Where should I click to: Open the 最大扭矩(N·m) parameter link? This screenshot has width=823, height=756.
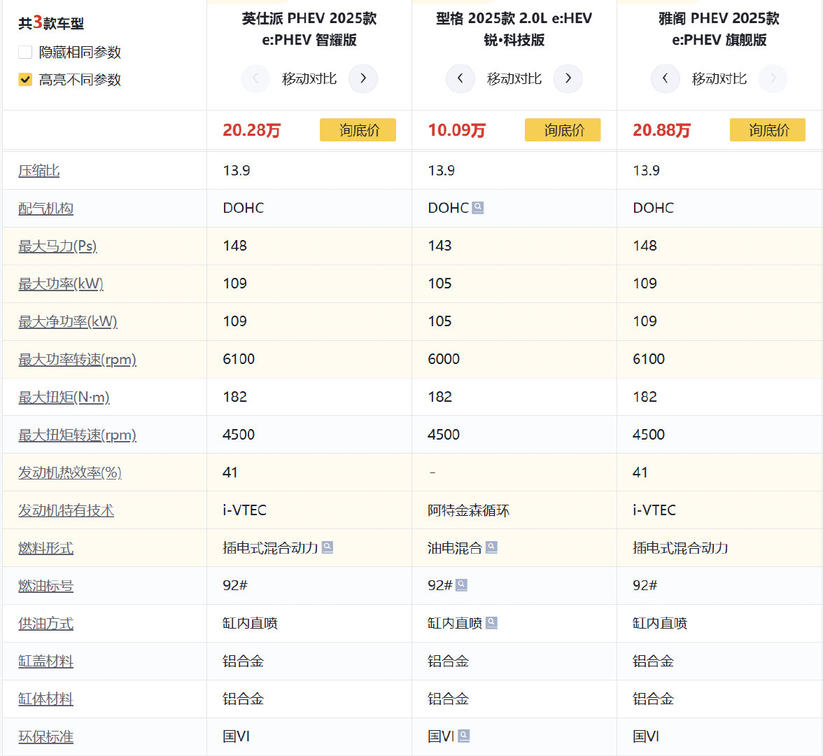pos(64,397)
